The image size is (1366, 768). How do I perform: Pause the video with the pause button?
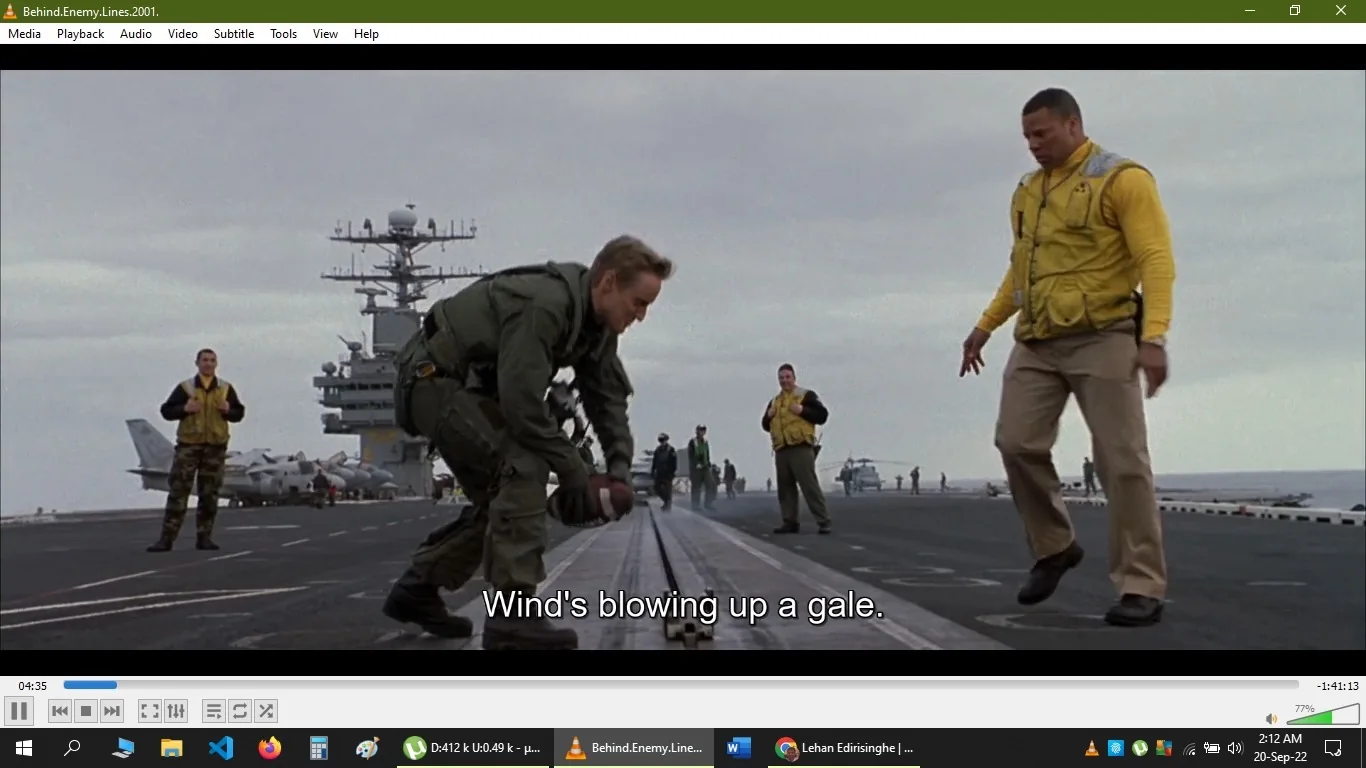[18, 711]
